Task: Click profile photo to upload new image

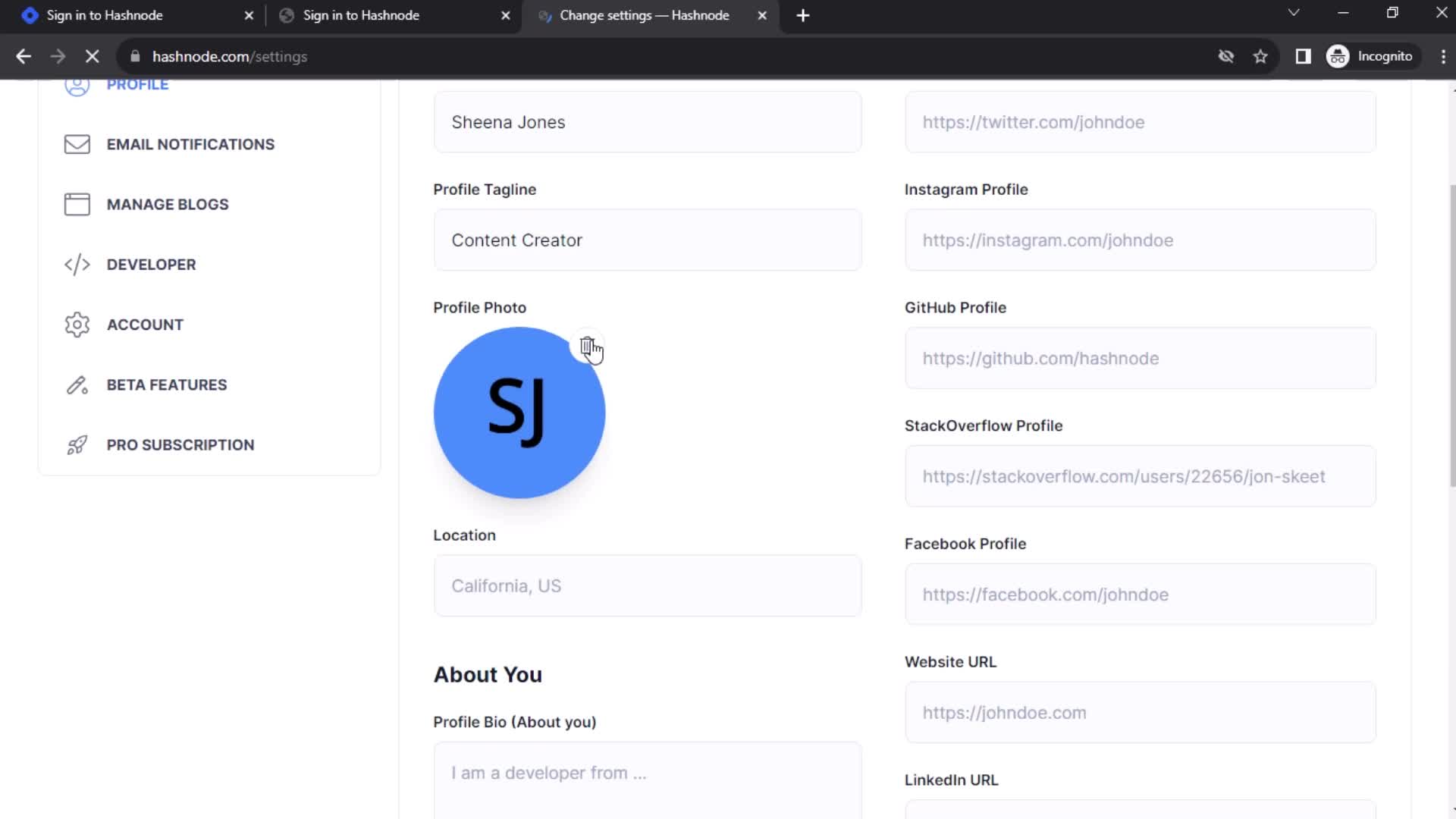Action: pyautogui.click(x=519, y=412)
